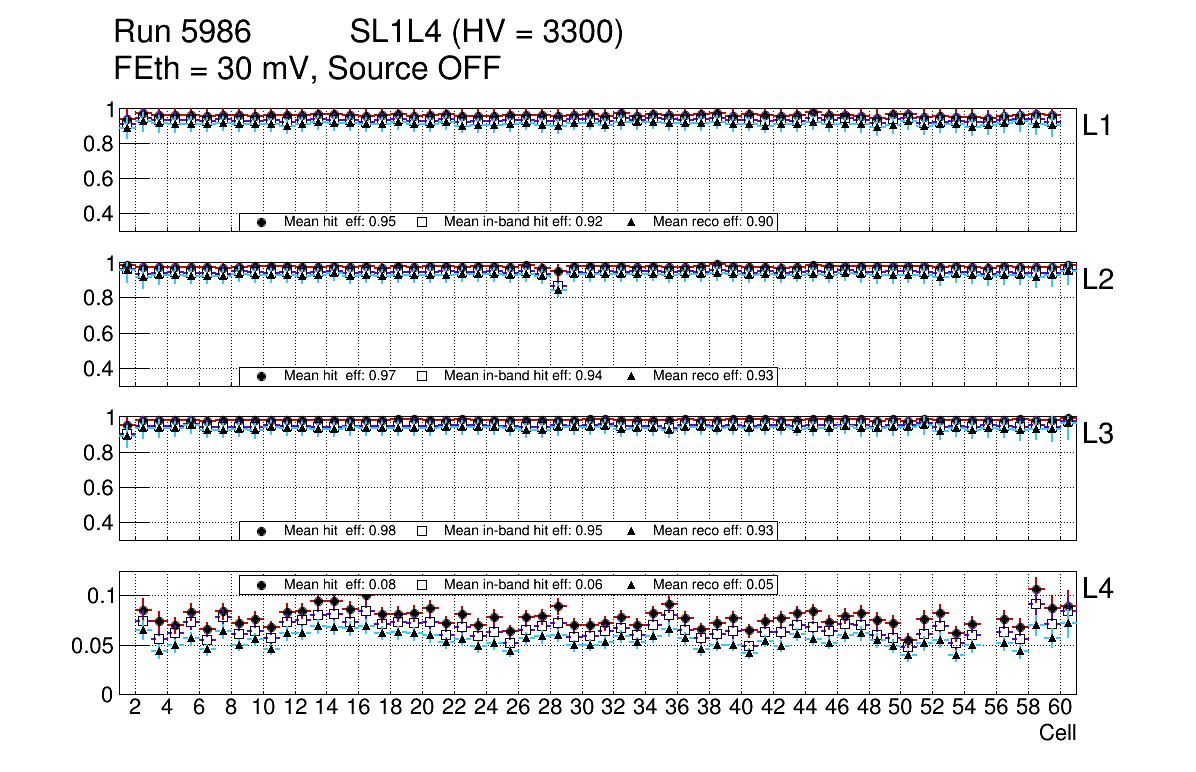1196x772 pixels.
Task: Click the 'Cell' x-axis title
Action: point(1057,733)
